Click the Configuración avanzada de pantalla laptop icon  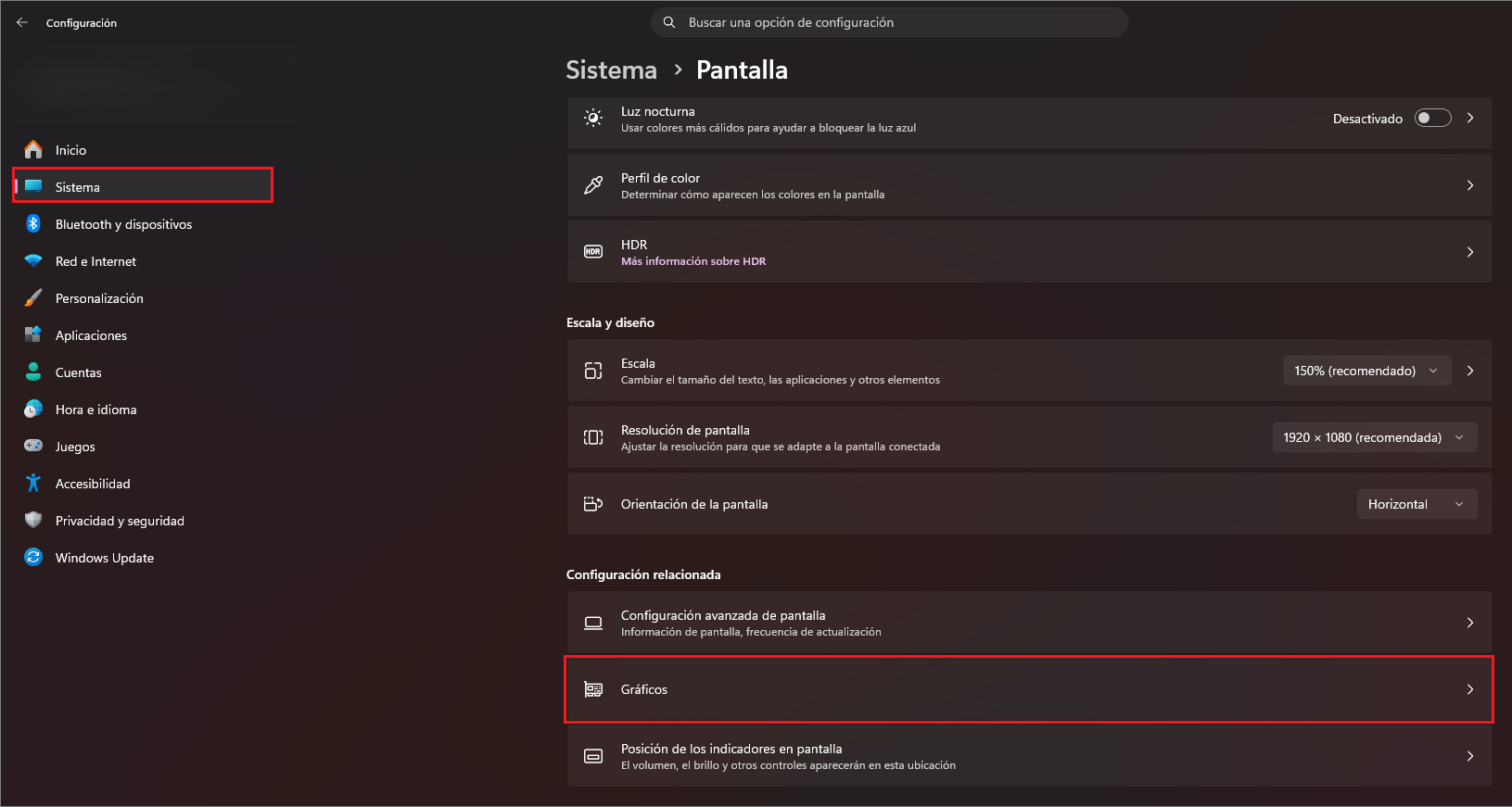593,623
